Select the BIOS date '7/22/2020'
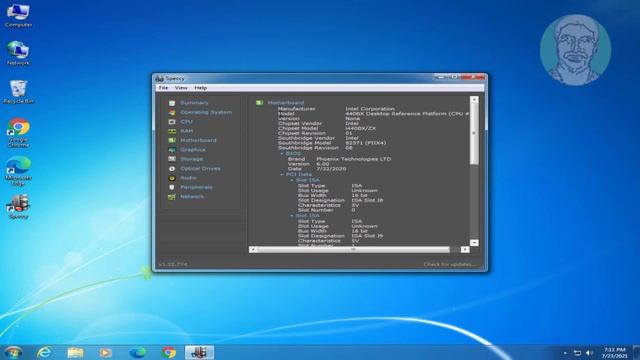This screenshot has width=640, height=360. [x=331, y=169]
